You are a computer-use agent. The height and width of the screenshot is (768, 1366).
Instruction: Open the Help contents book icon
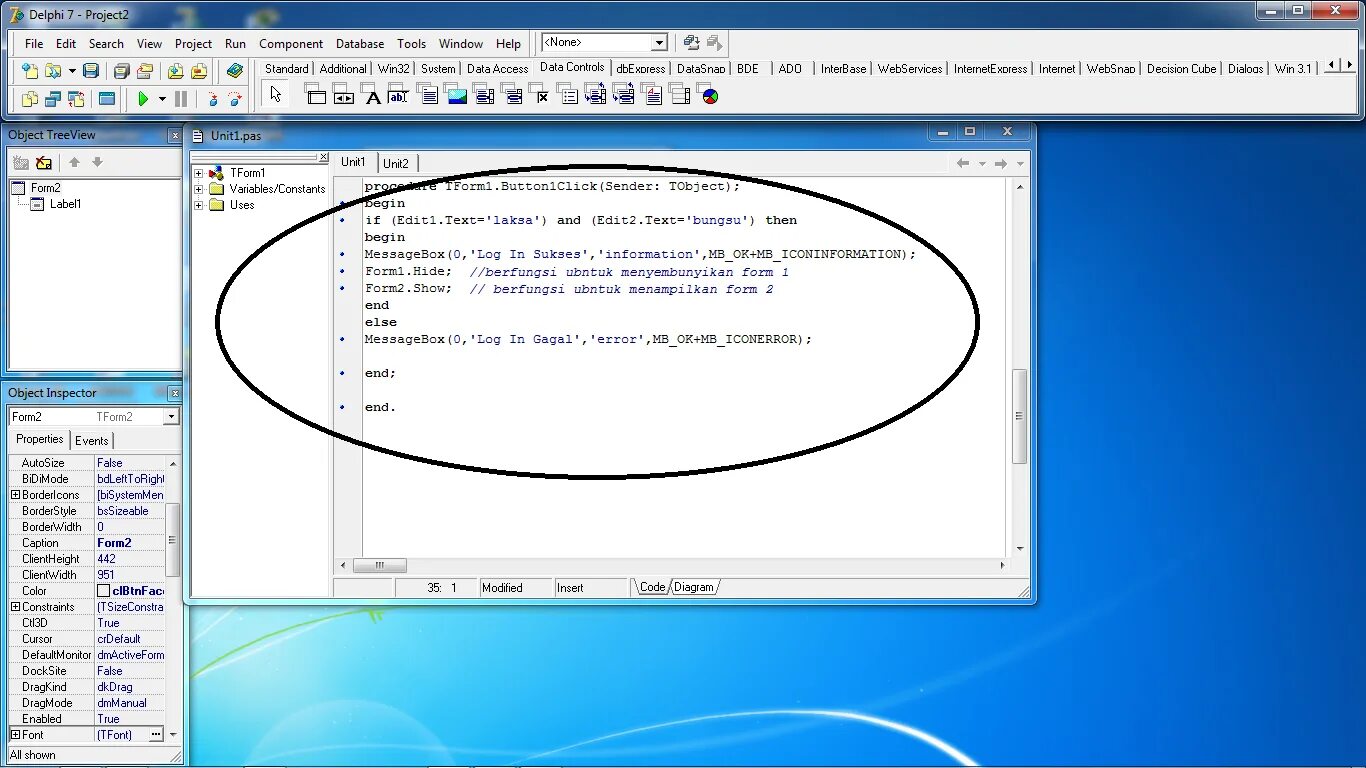tap(235, 71)
